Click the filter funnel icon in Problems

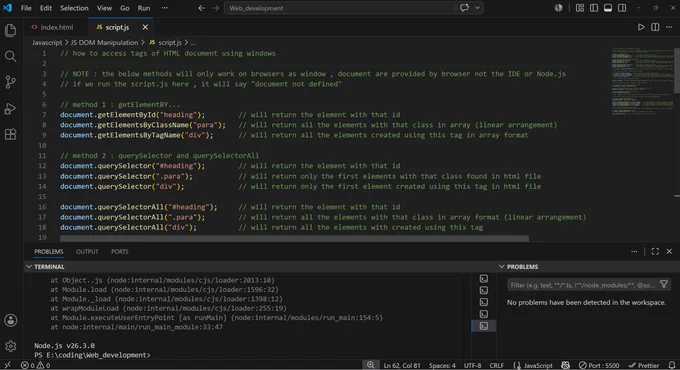tap(664, 285)
